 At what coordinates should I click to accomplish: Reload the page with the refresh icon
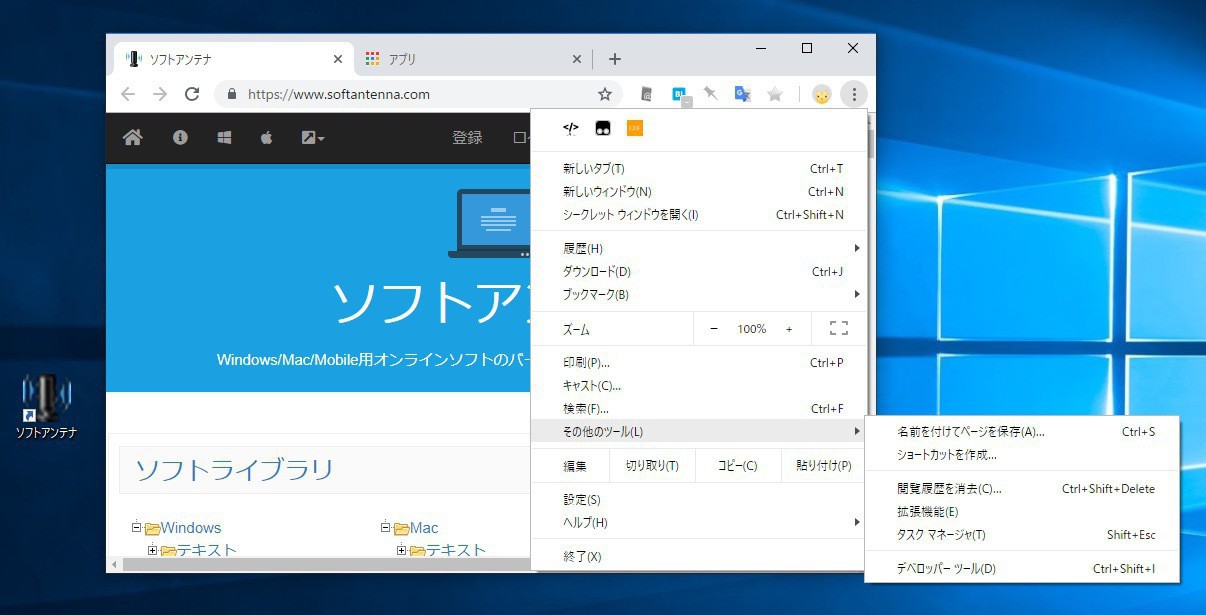pyautogui.click(x=192, y=94)
